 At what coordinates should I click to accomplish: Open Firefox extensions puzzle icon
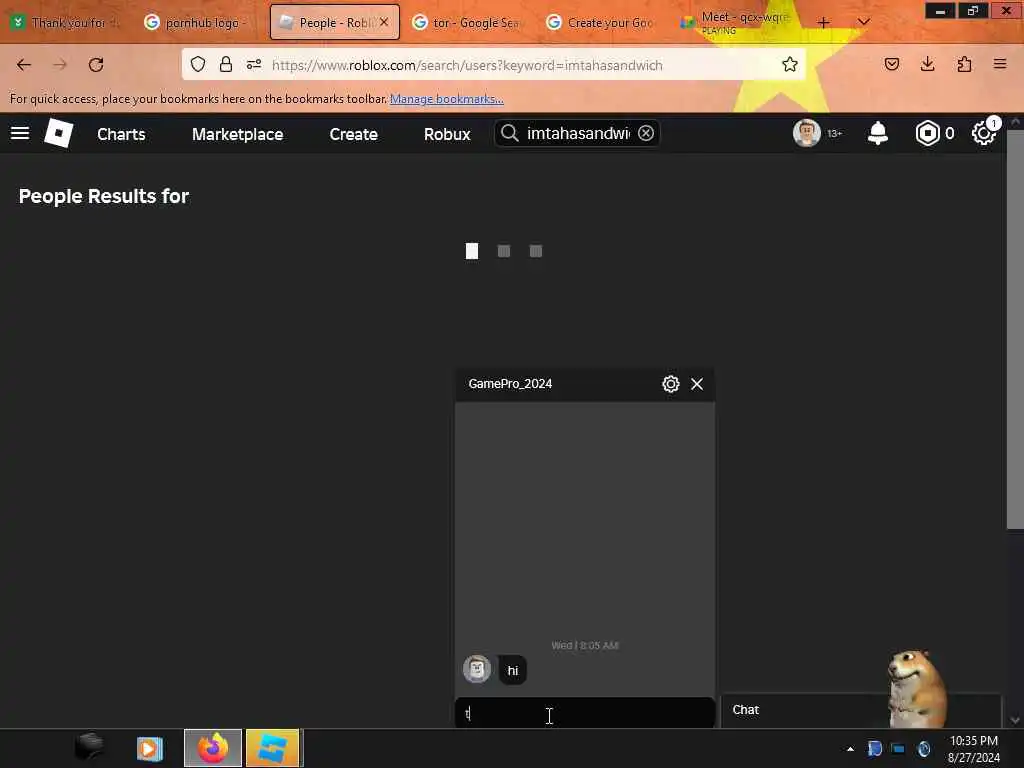click(964, 64)
